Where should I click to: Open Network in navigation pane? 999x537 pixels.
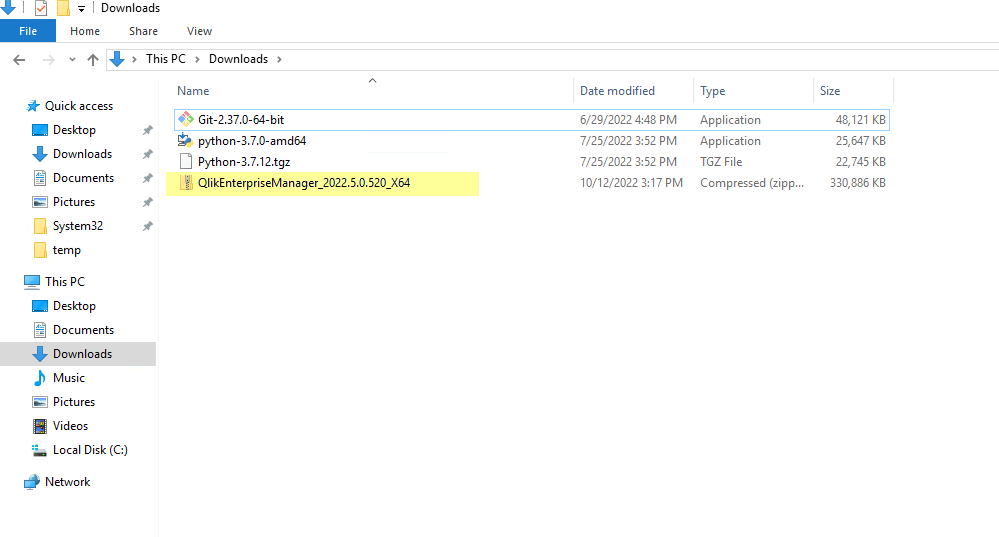[x=68, y=482]
